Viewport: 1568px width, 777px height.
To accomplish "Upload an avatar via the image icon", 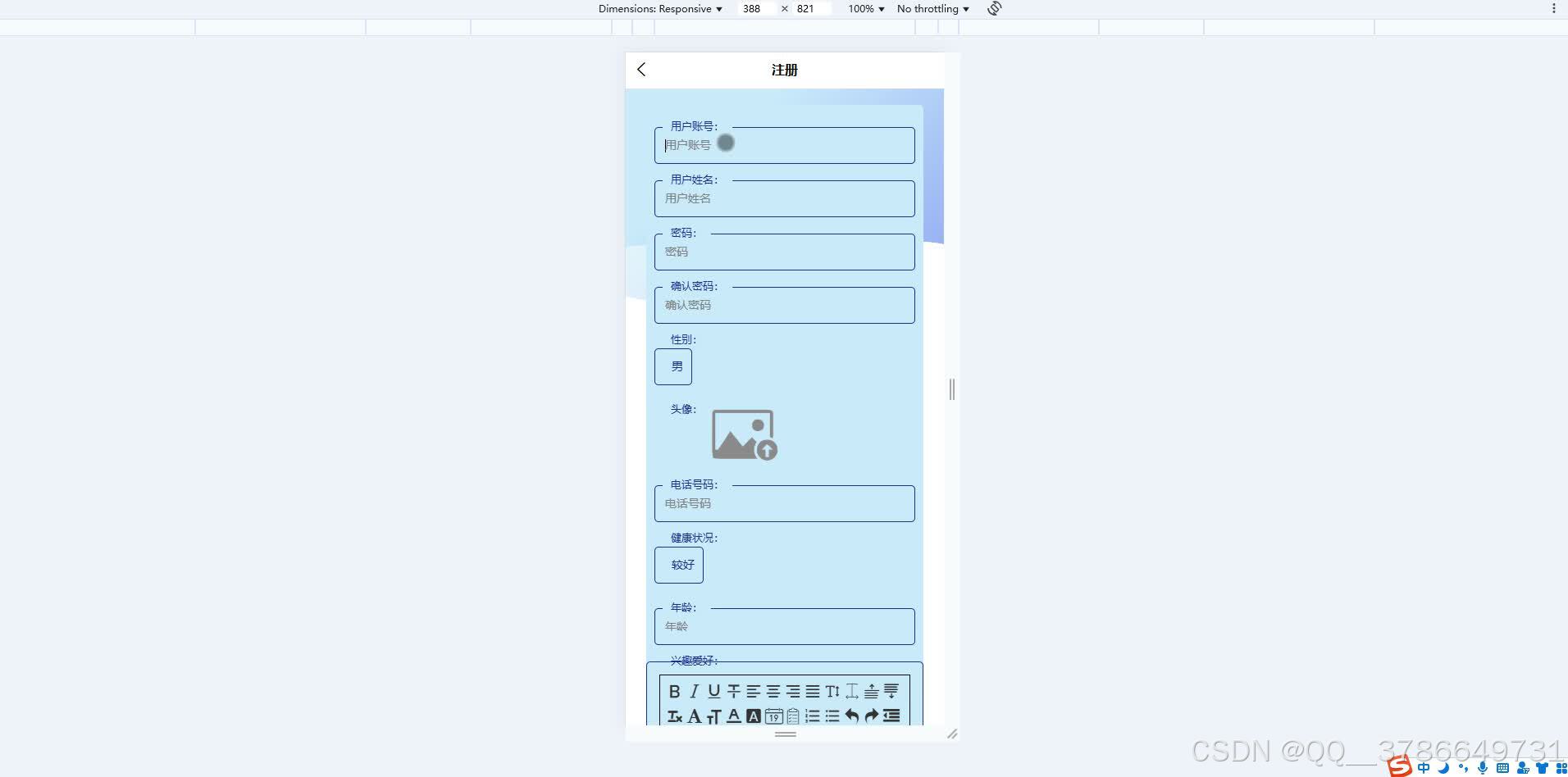I will 744,434.
